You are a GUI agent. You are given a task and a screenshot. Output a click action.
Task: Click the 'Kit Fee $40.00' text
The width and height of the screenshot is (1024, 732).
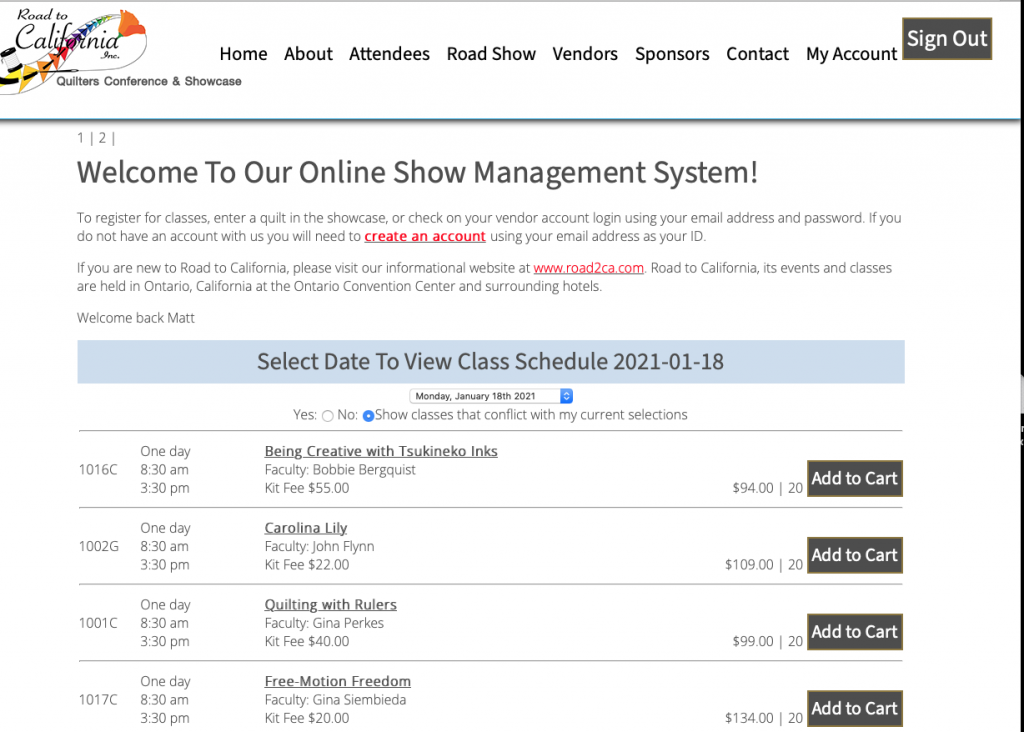pyautogui.click(x=307, y=641)
